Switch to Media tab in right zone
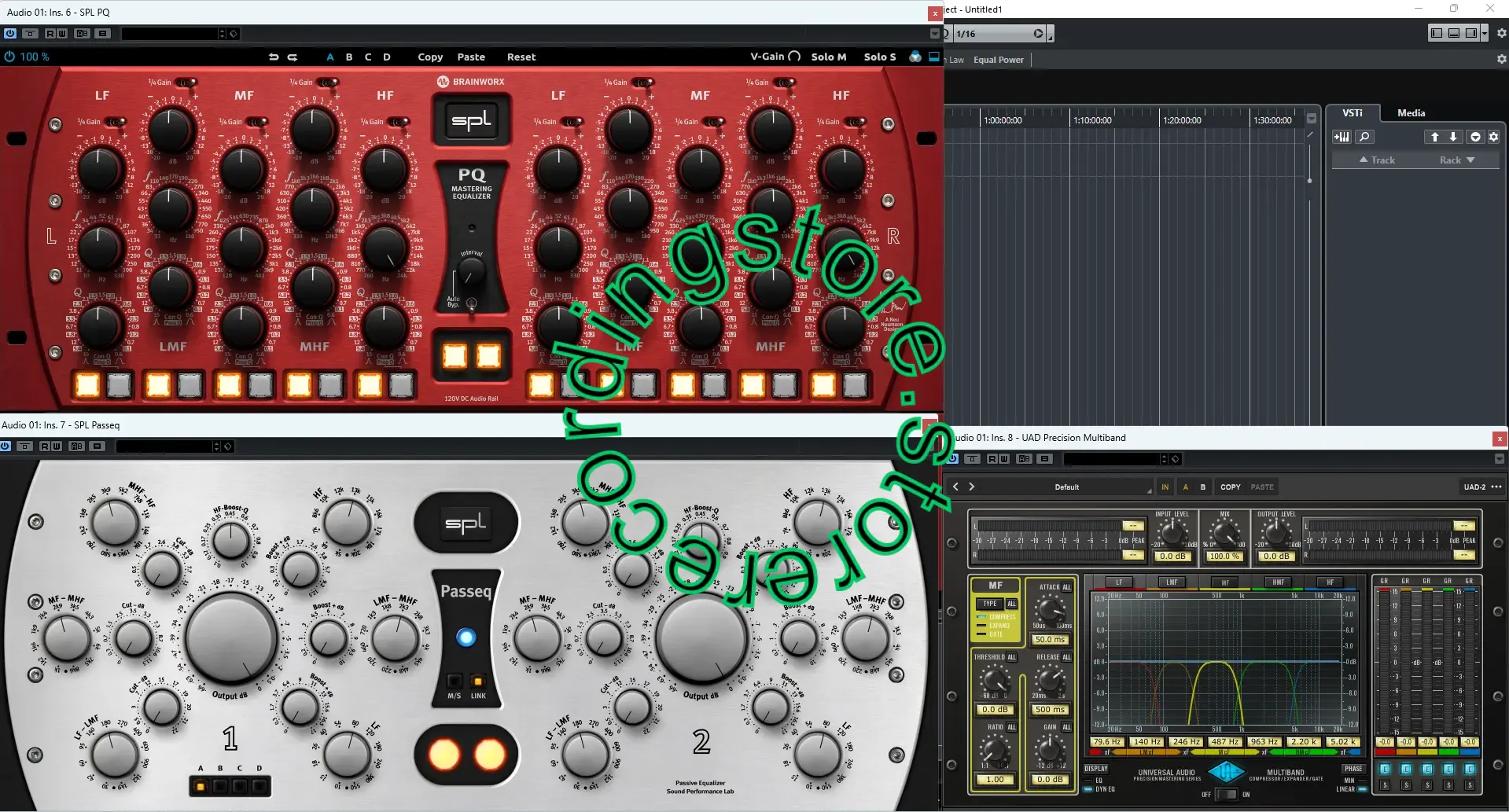 (x=1411, y=113)
